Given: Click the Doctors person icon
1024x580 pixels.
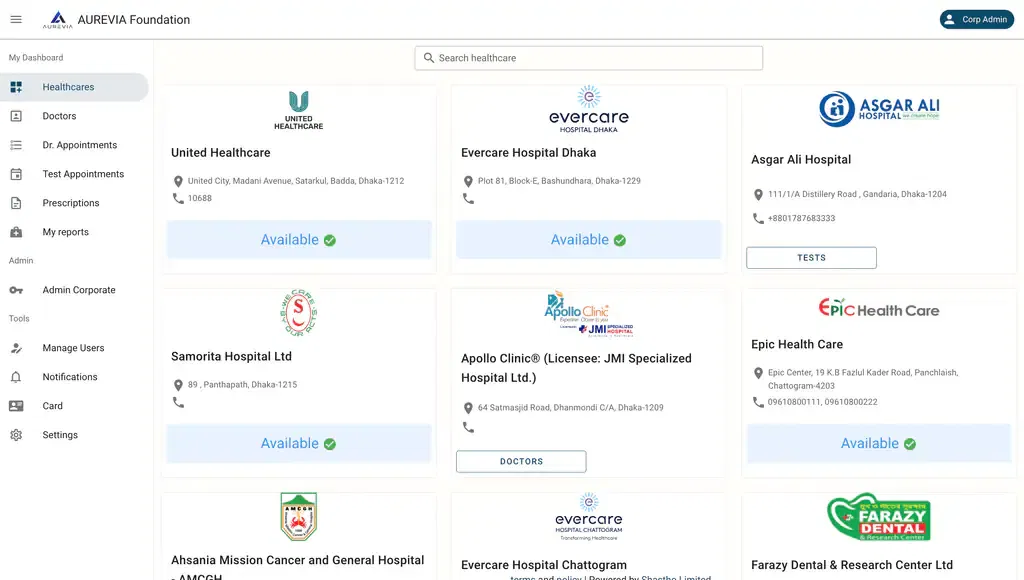Looking at the screenshot, I should pos(16,116).
